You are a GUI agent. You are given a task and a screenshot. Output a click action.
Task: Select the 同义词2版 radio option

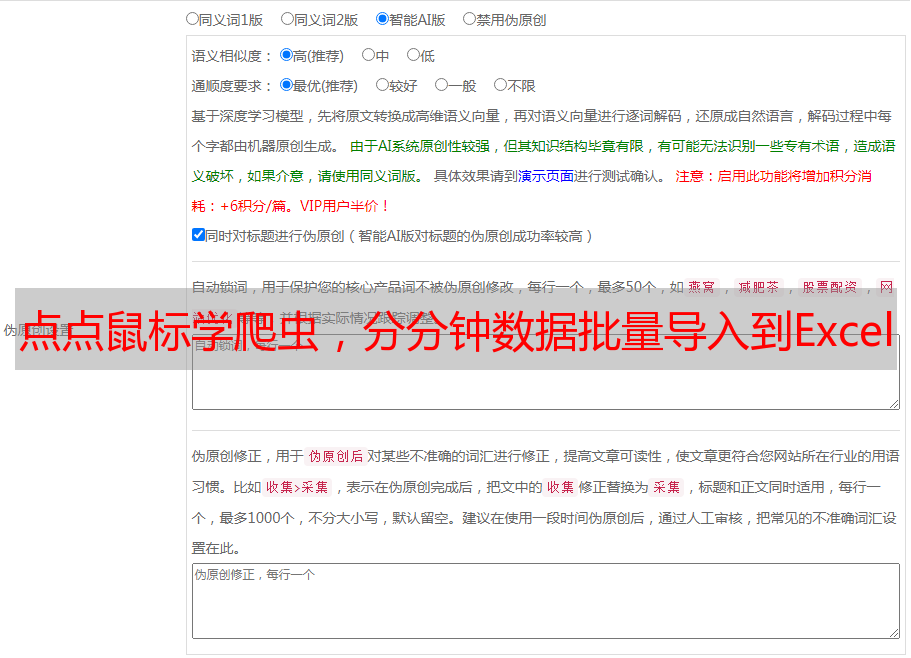(x=287, y=19)
